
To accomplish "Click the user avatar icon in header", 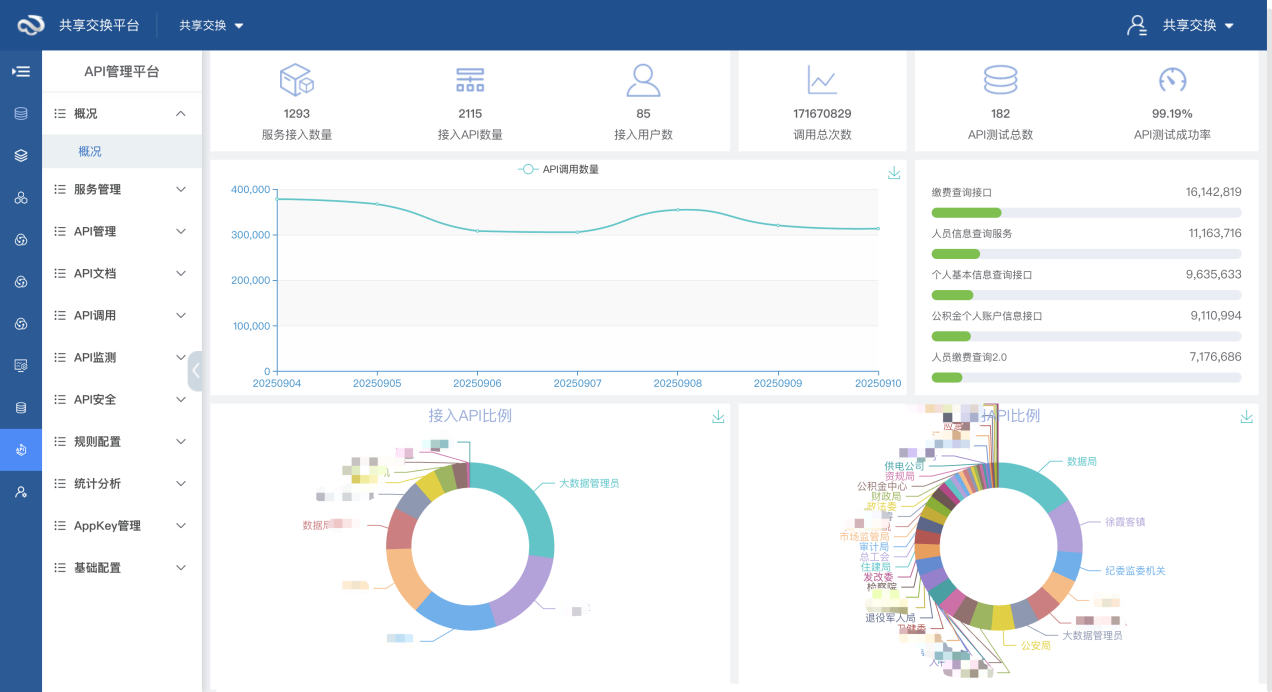I will [x=1136, y=25].
